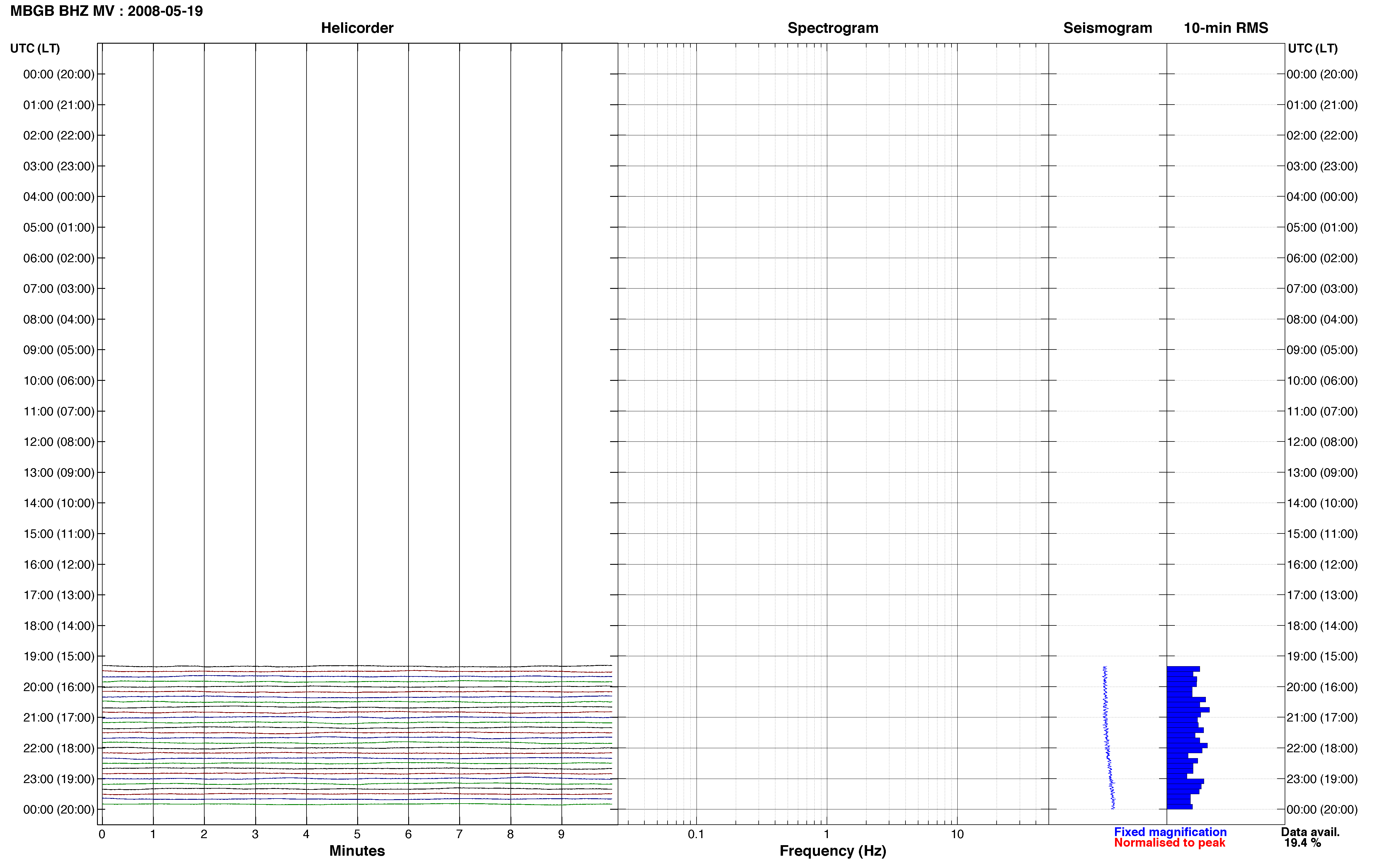This screenshot has height=868, width=1389.
Task: Click 06:00 (02:00) label beside the RMS panel
Action: pyautogui.click(x=1322, y=258)
